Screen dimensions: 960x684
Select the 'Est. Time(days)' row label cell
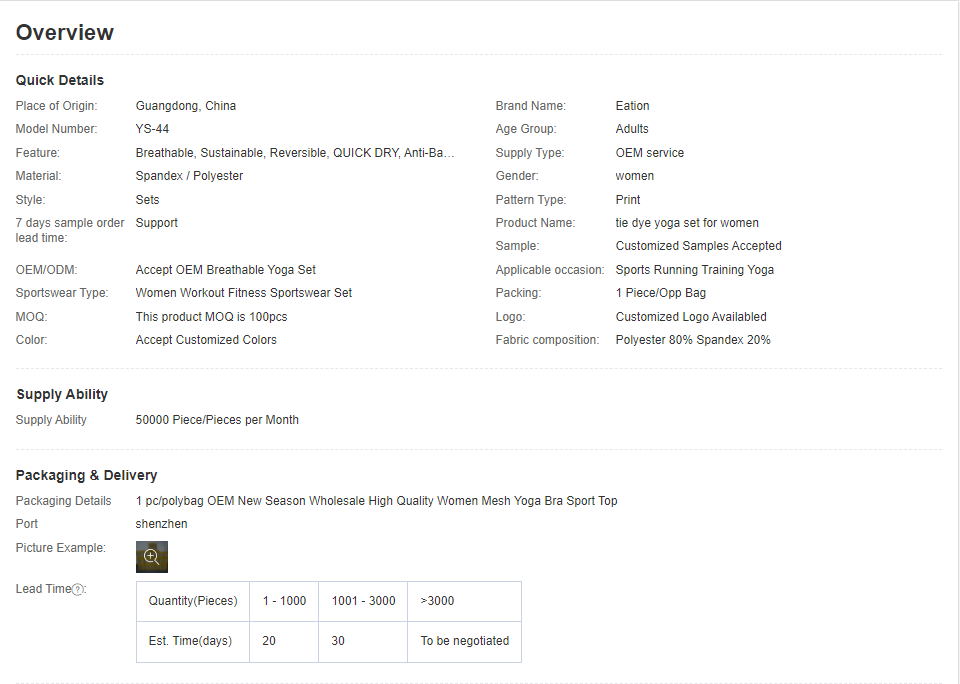click(193, 642)
